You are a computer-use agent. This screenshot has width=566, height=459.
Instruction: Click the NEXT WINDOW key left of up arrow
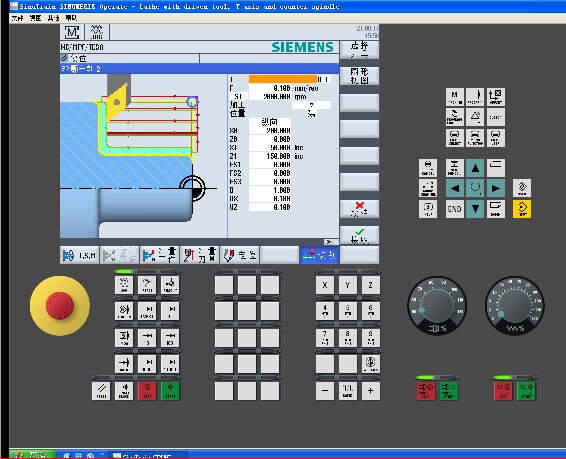click(454, 168)
